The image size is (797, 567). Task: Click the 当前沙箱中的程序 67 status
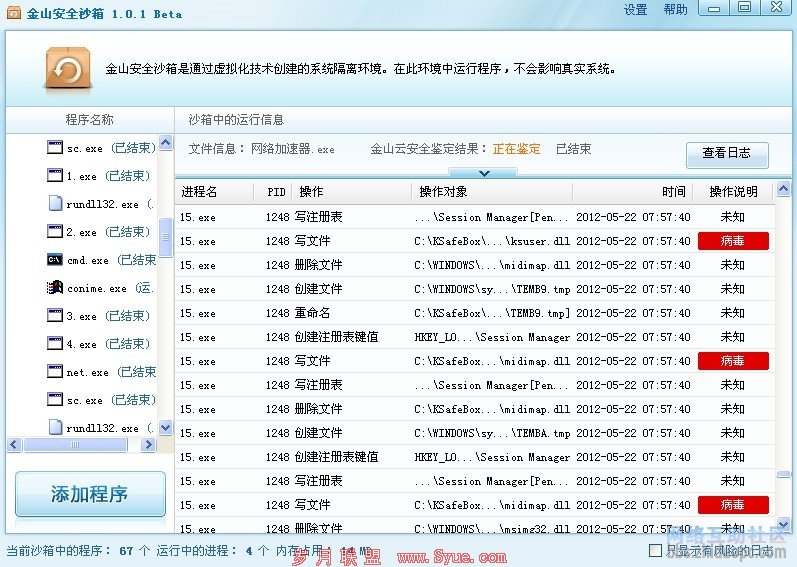coord(78,551)
